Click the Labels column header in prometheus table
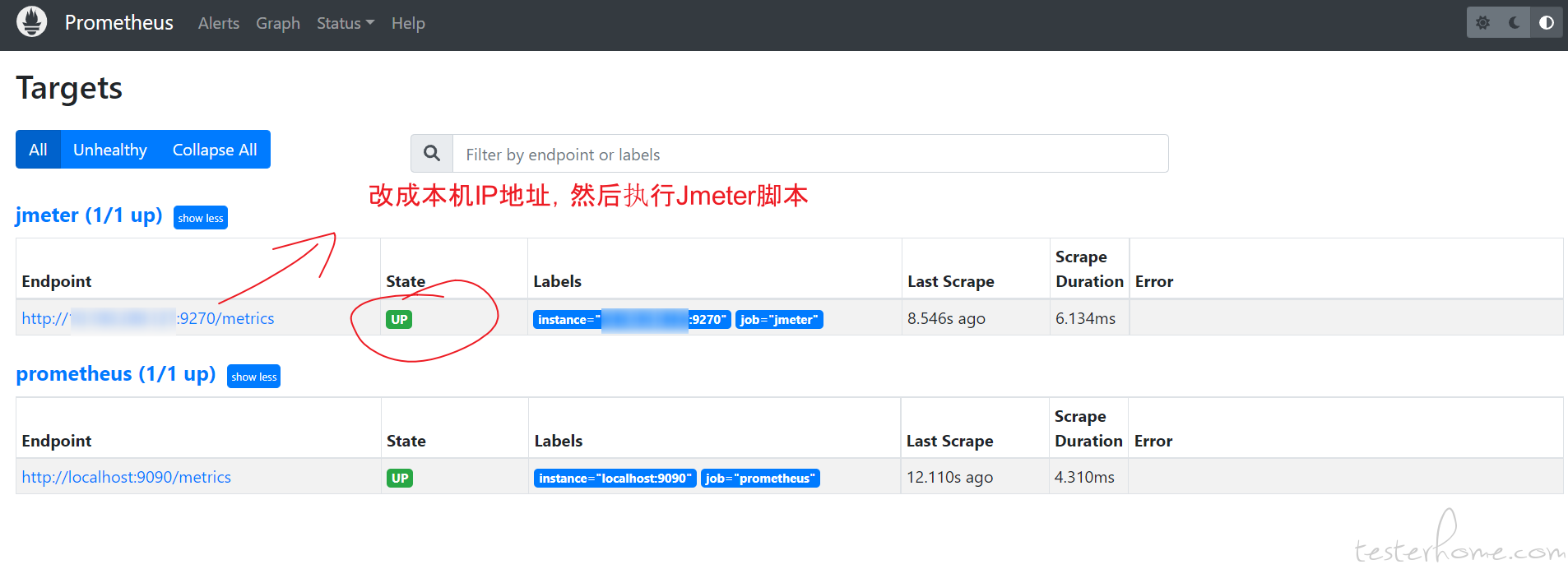The image size is (1568, 583). (x=559, y=441)
